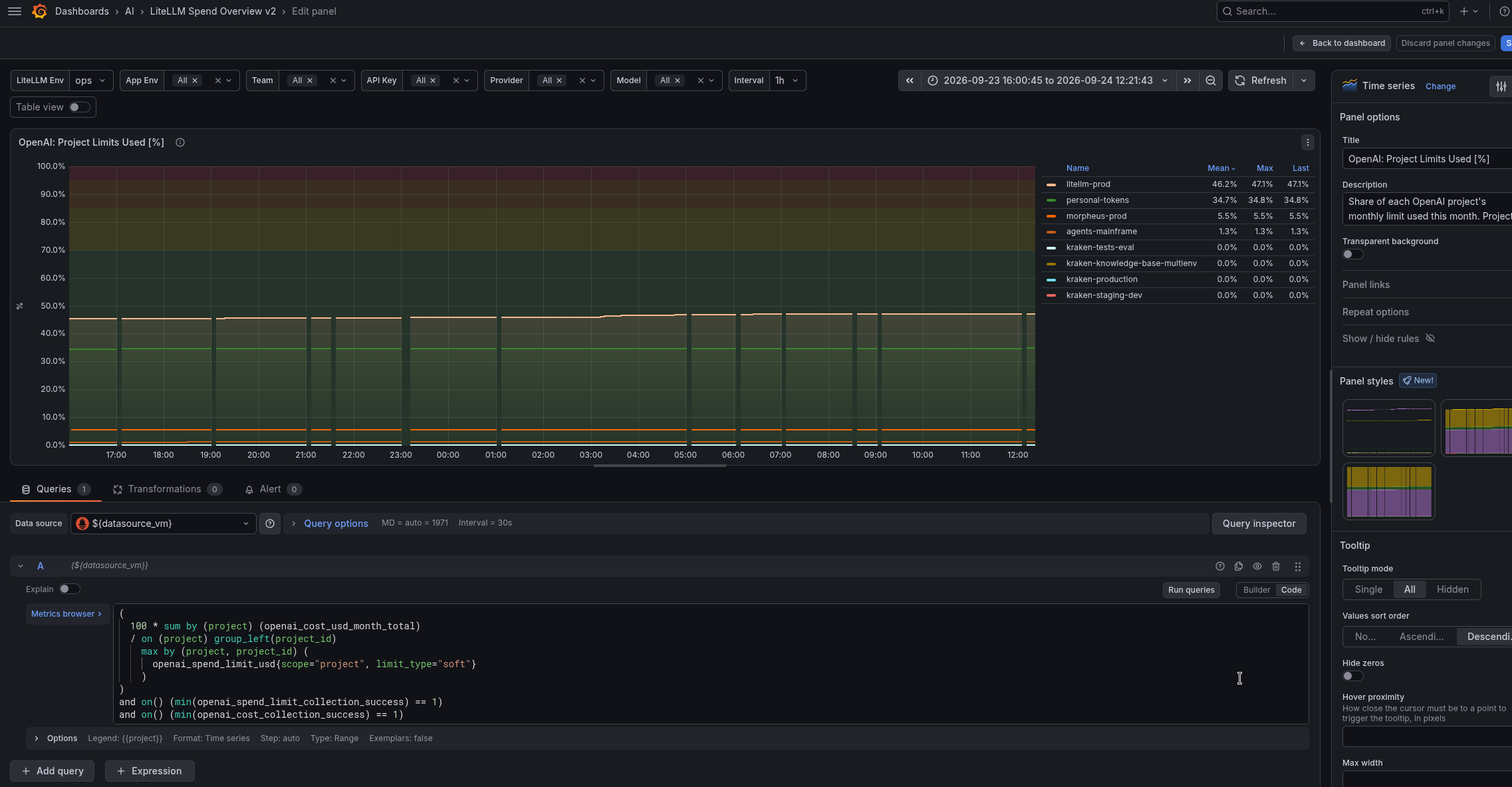Screen dimensions: 1512x787
Task: Shift time range forward
Action: pyautogui.click(x=1188, y=80)
